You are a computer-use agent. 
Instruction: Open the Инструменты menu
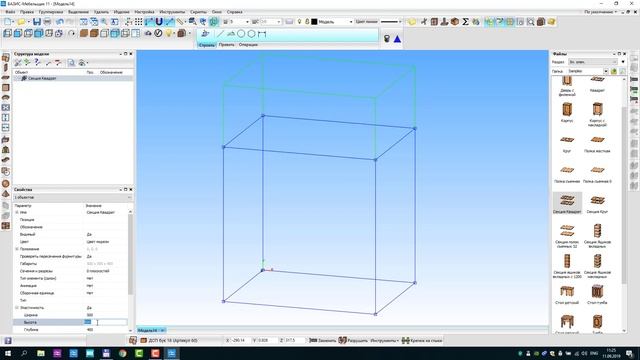coord(172,12)
